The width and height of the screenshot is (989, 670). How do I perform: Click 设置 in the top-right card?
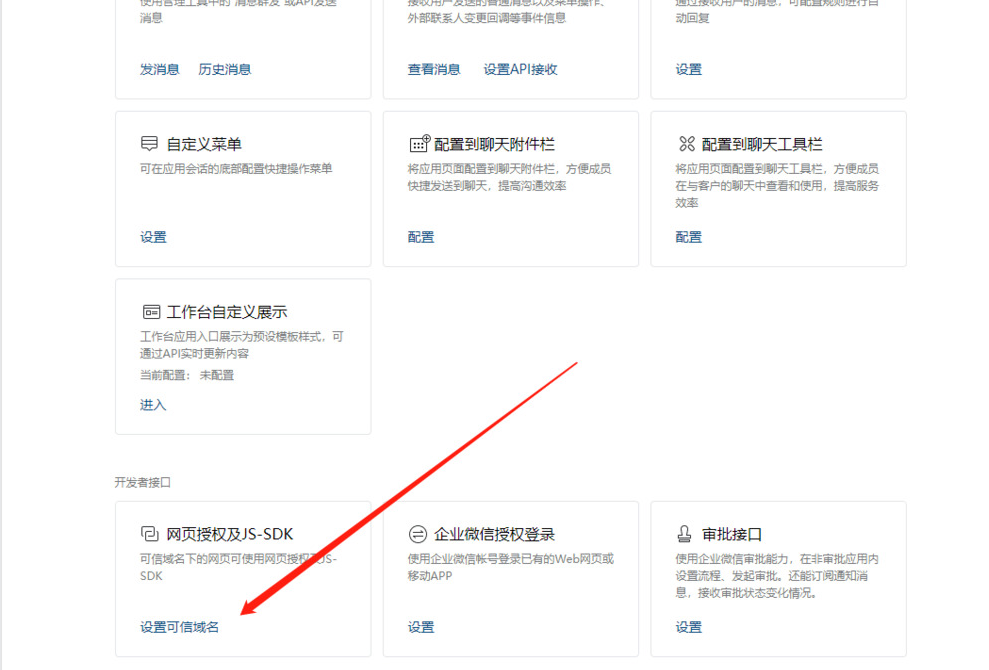pos(688,69)
